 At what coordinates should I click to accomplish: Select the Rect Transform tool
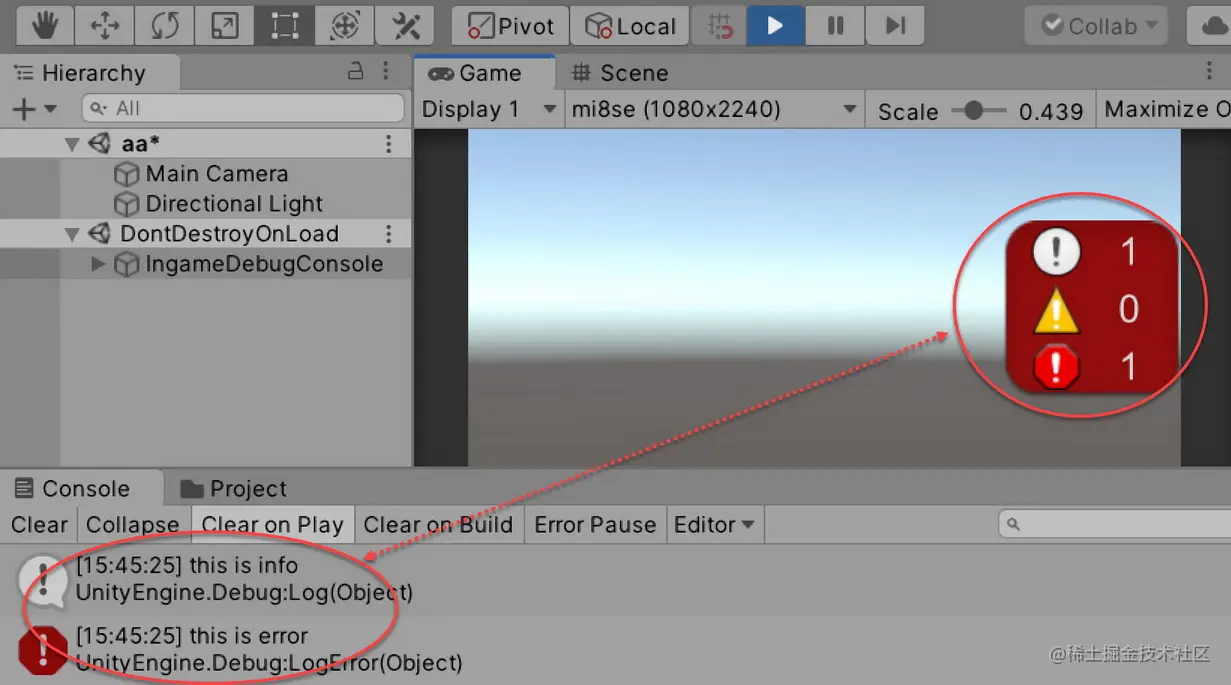[284, 25]
